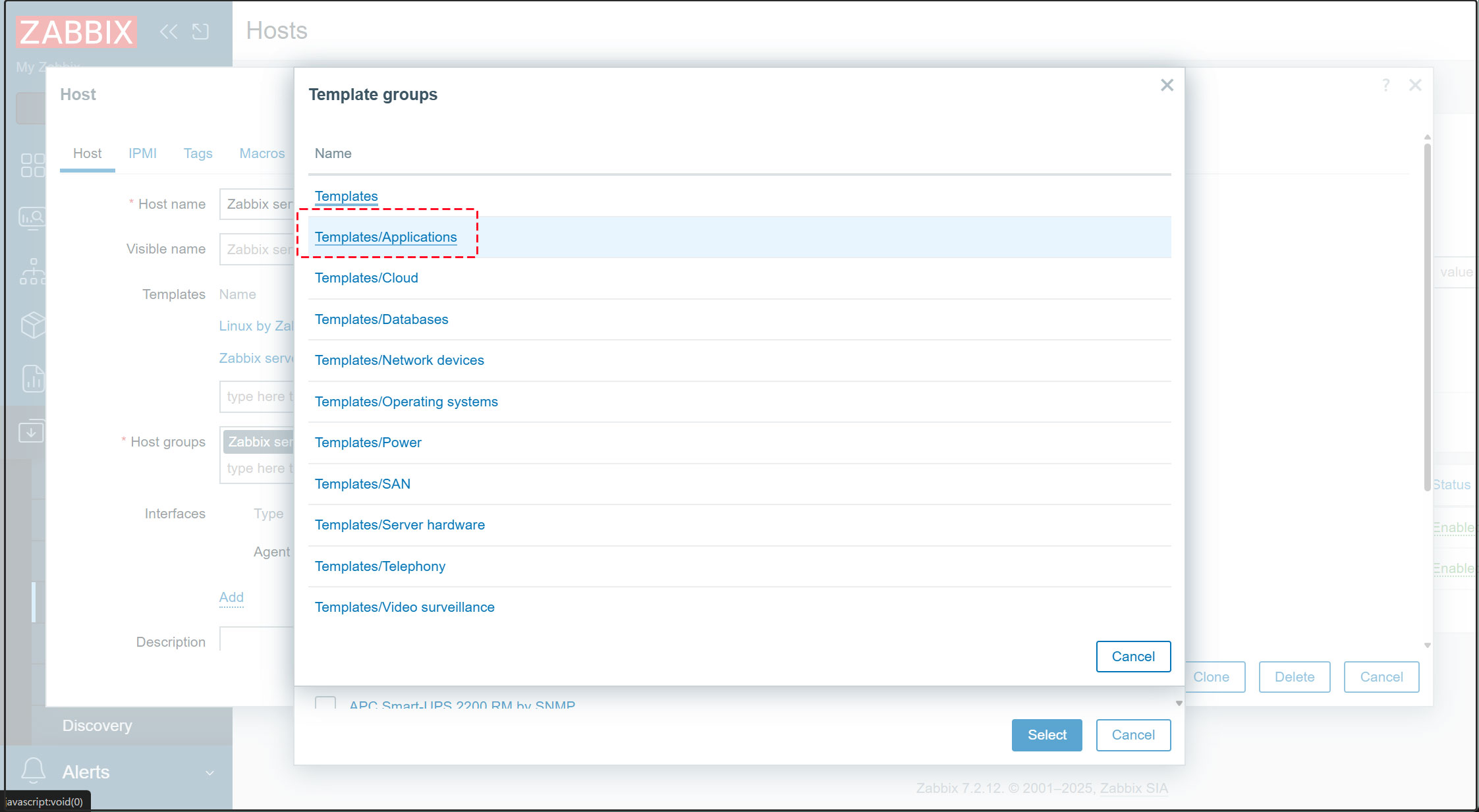Open the Services hierarchy icon in sidebar
Image resolution: width=1479 pixels, height=812 pixels.
[x=32, y=271]
